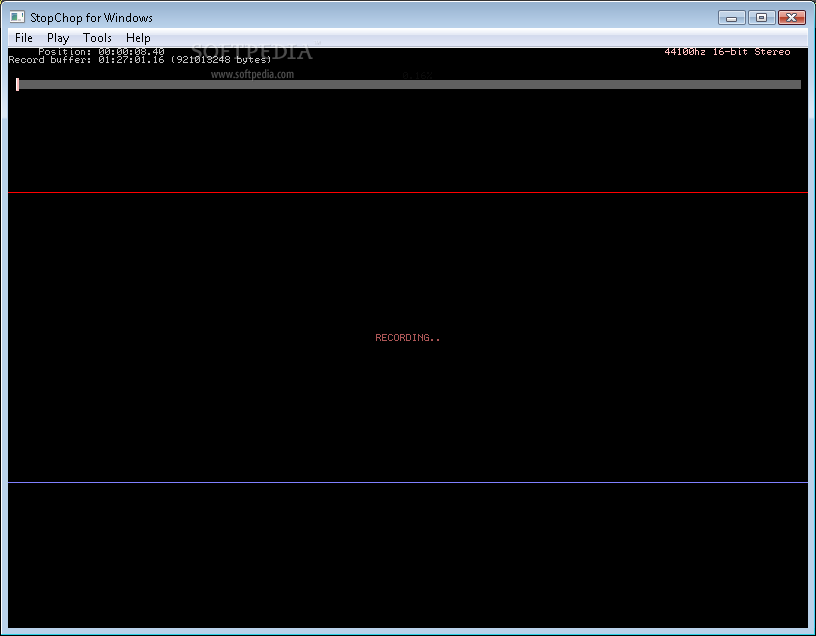The height and width of the screenshot is (636, 816).
Task: Open the Tools menu
Action: [97, 38]
